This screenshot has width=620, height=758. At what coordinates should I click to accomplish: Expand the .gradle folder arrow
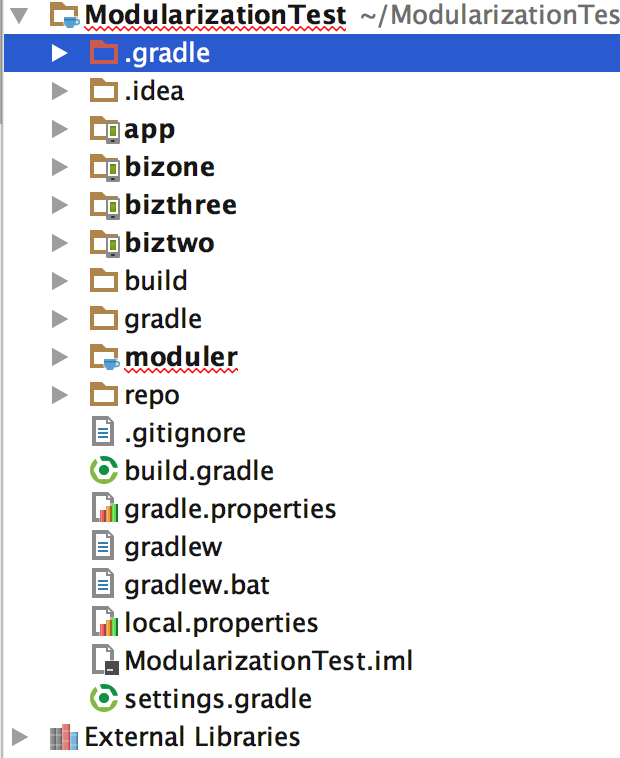coord(59,53)
